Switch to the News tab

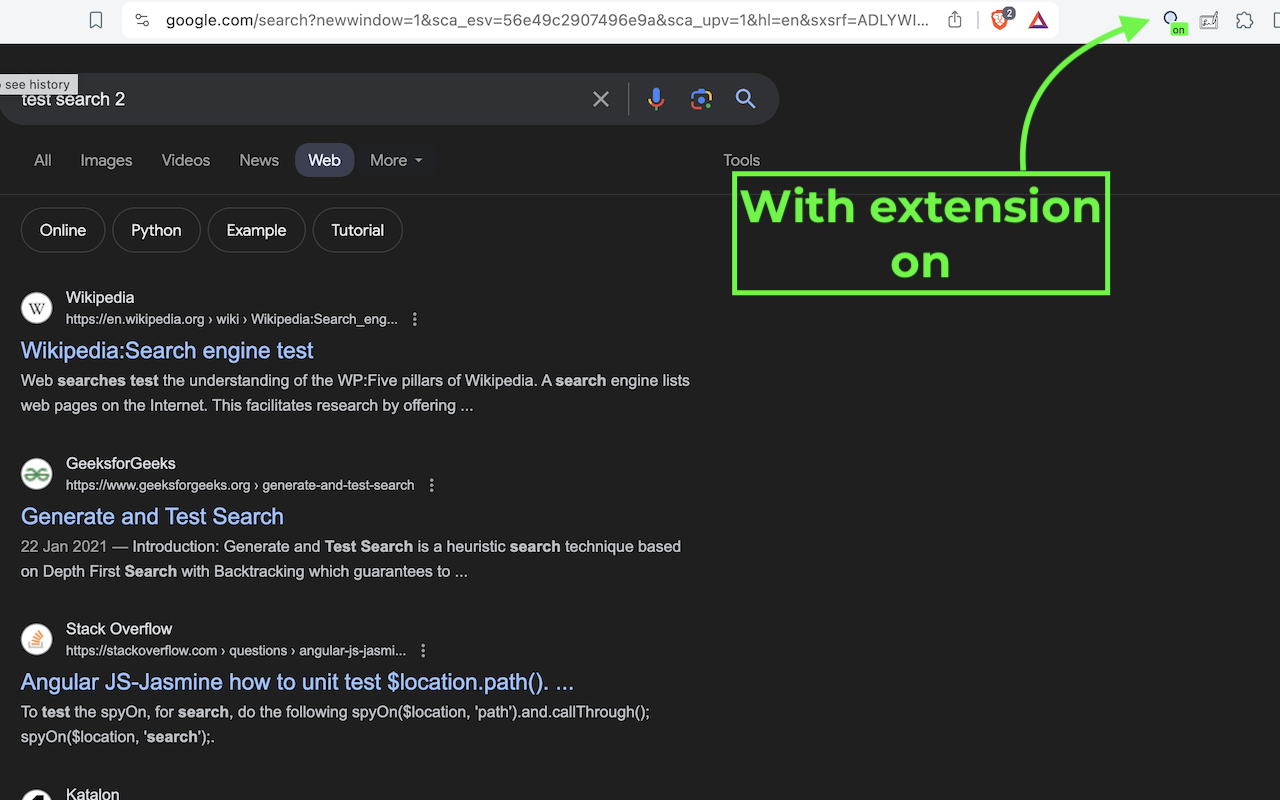point(259,160)
